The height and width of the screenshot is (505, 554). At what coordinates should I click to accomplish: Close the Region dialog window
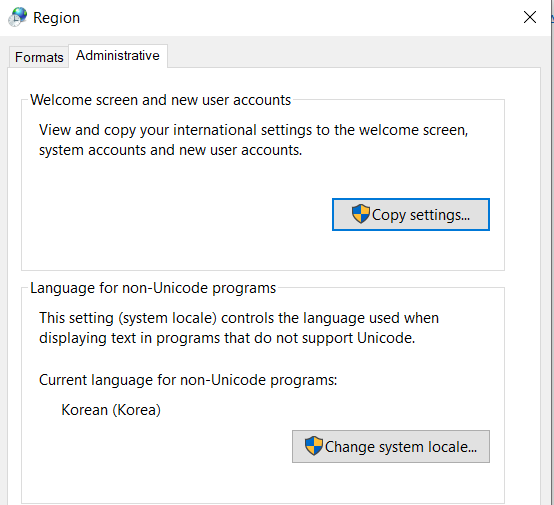(530, 17)
